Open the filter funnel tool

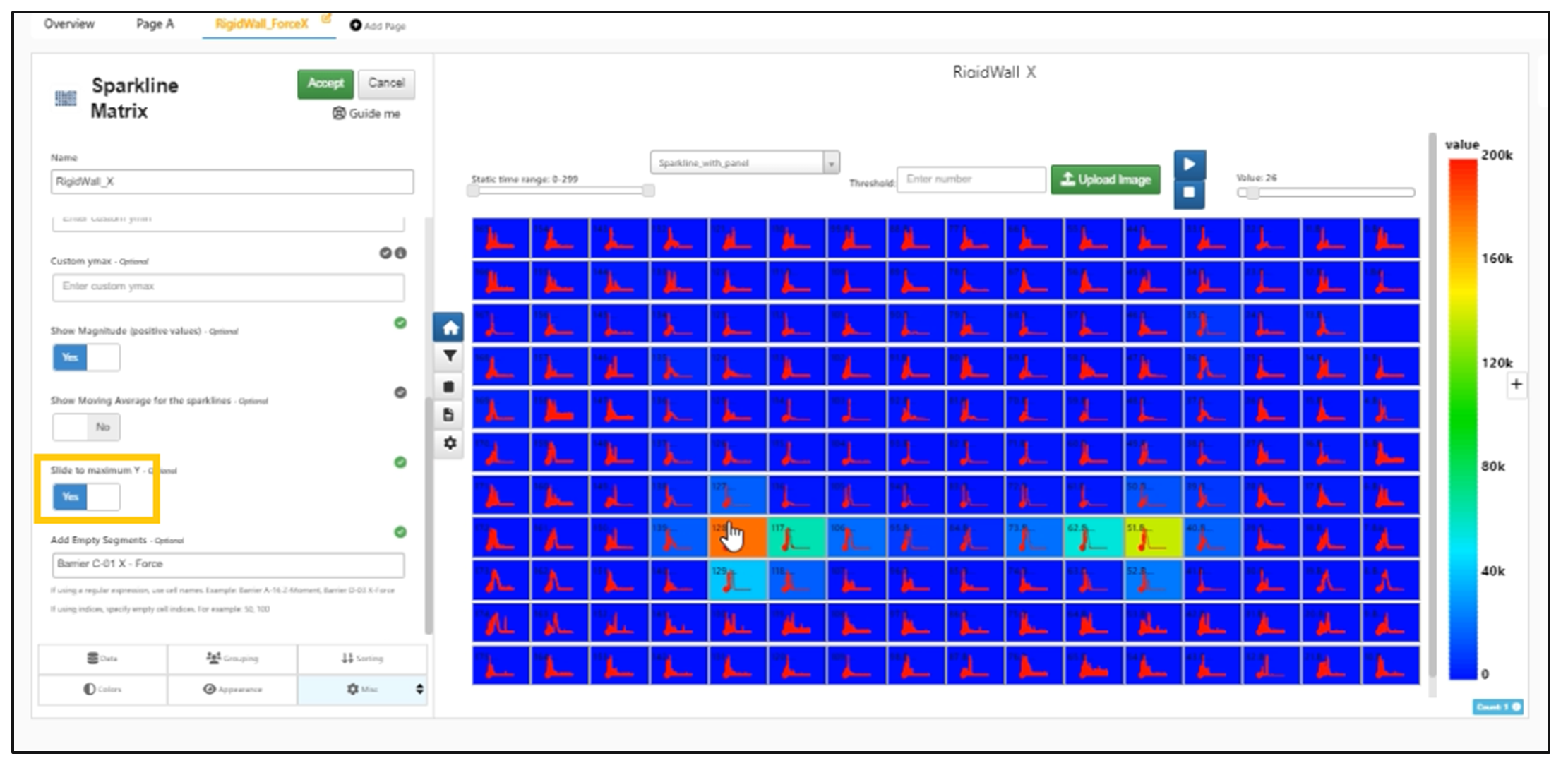[449, 356]
